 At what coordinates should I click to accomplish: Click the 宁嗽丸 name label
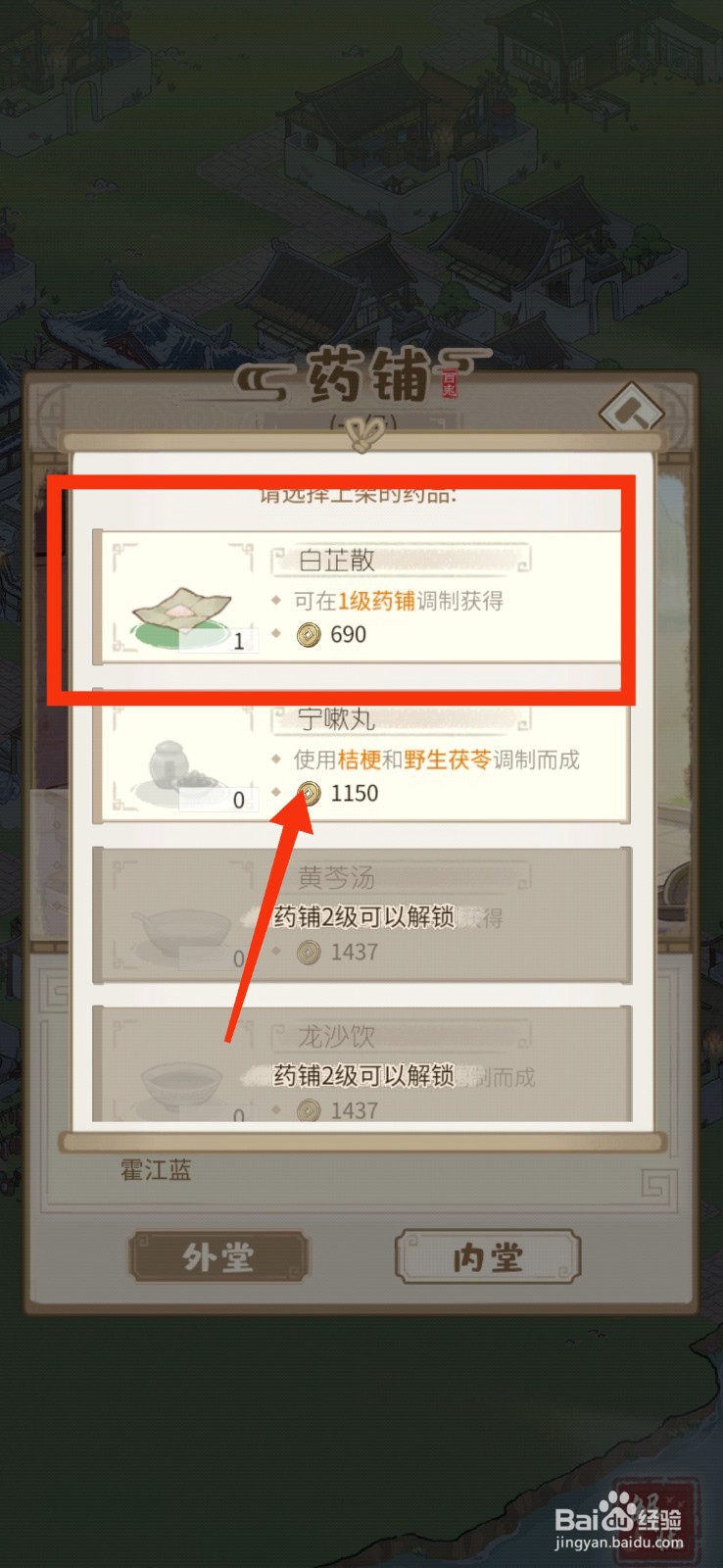(x=336, y=718)
